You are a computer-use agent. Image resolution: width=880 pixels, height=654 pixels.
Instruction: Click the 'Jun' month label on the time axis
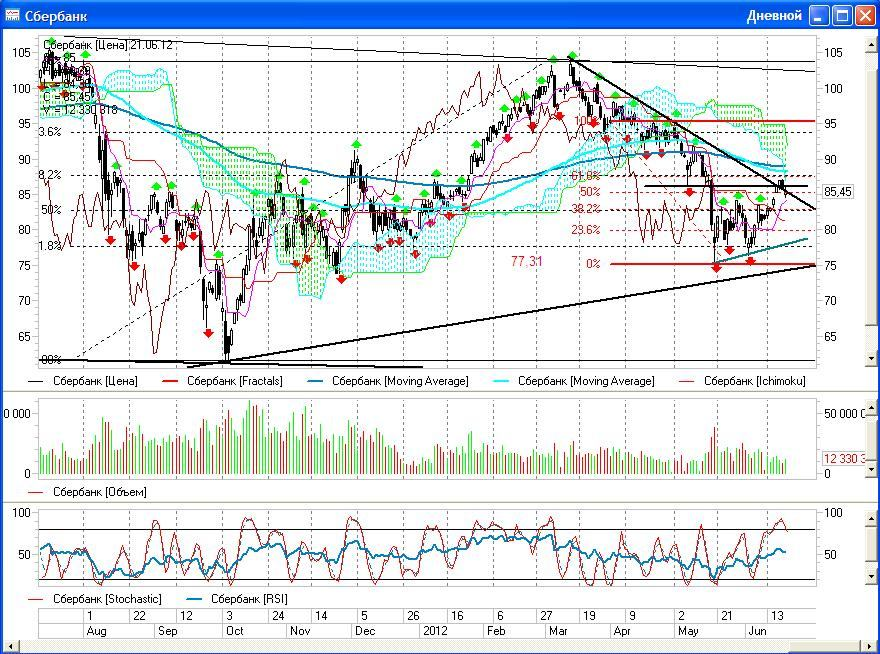tap(757, 630)
